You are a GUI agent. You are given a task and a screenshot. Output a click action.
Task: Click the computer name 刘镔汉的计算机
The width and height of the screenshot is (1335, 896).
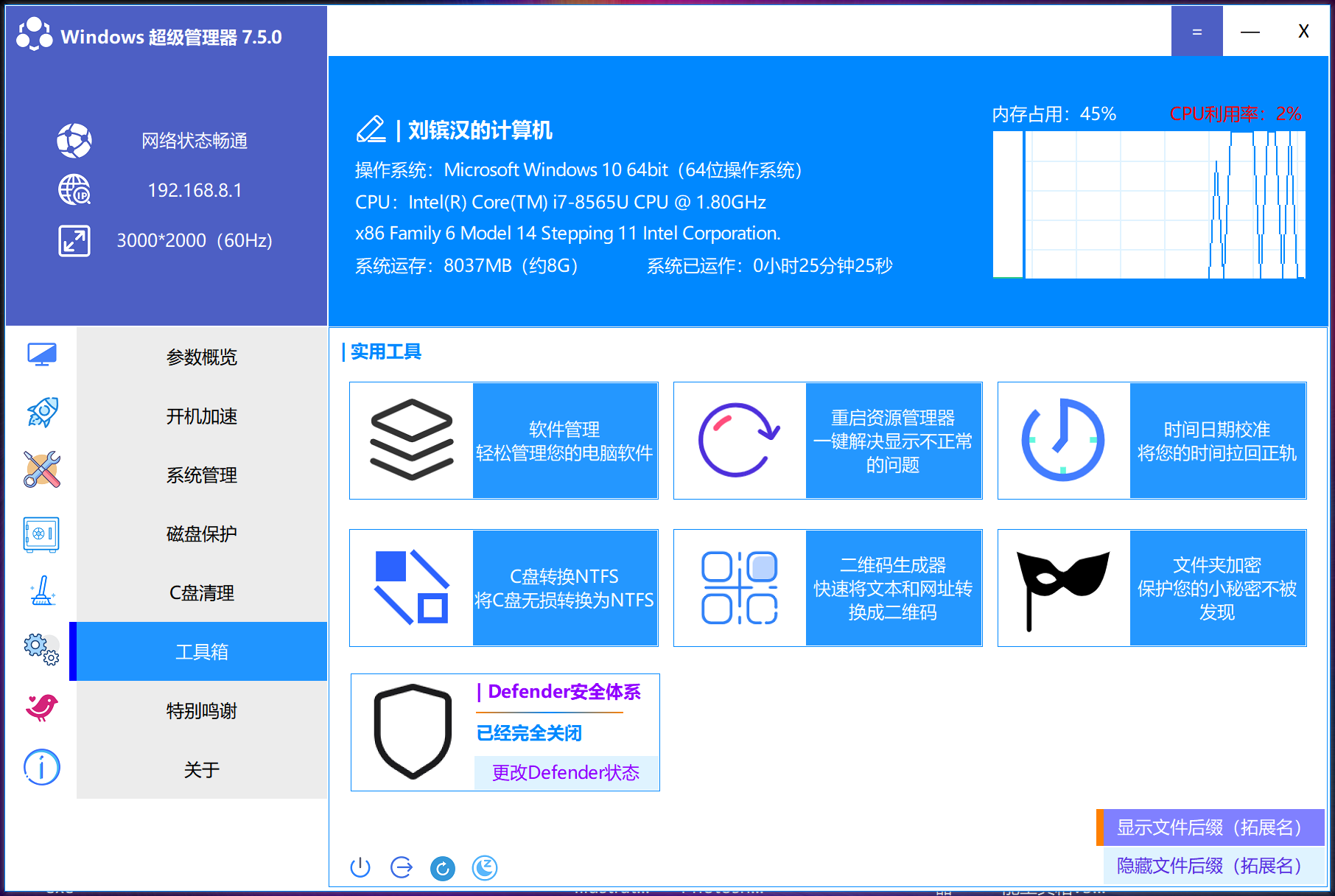click(x=480, y=130)
